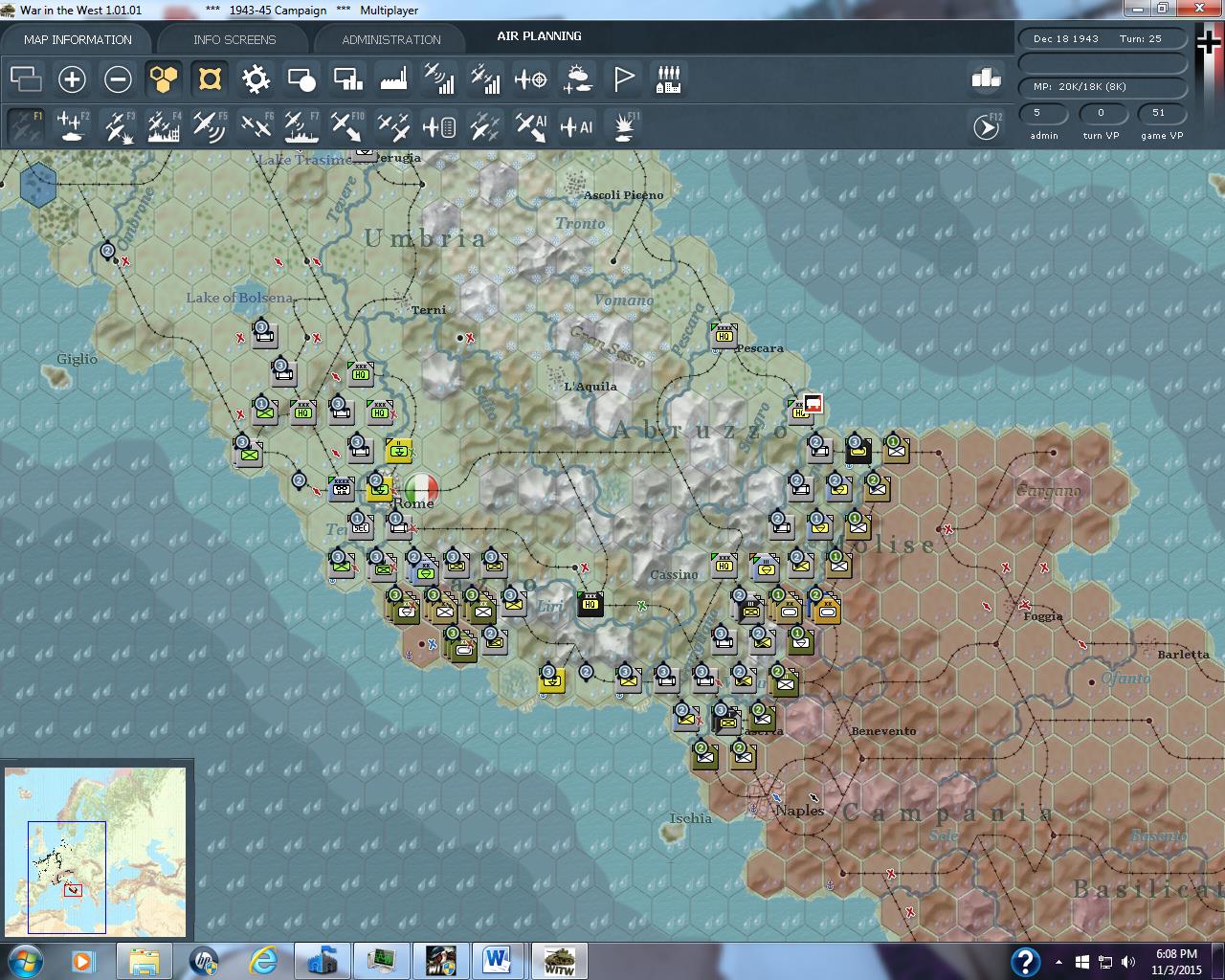The image size is (1225, 980).
Task: Click the rectangle-with-circle map icon
Action: (301, 78)
